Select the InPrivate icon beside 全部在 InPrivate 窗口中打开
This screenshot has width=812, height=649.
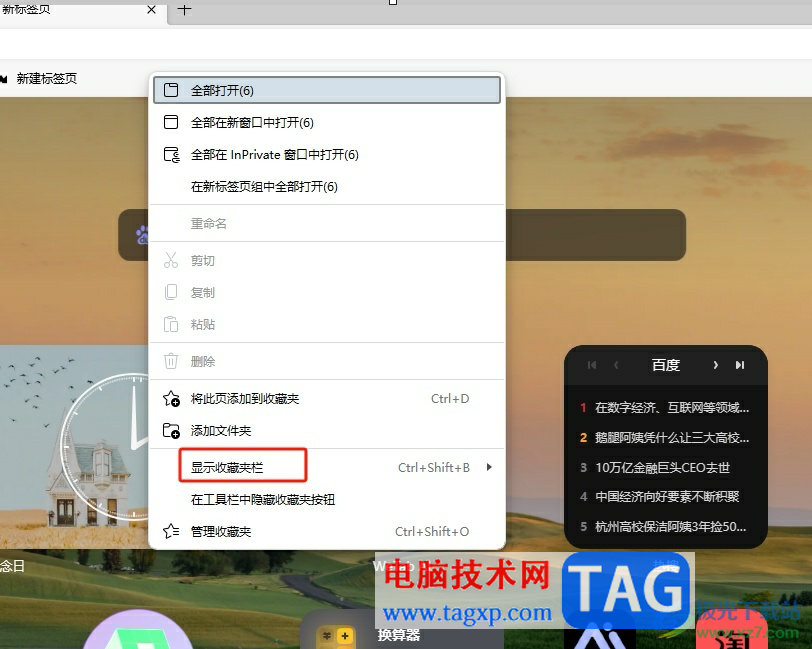coord(173,154)
